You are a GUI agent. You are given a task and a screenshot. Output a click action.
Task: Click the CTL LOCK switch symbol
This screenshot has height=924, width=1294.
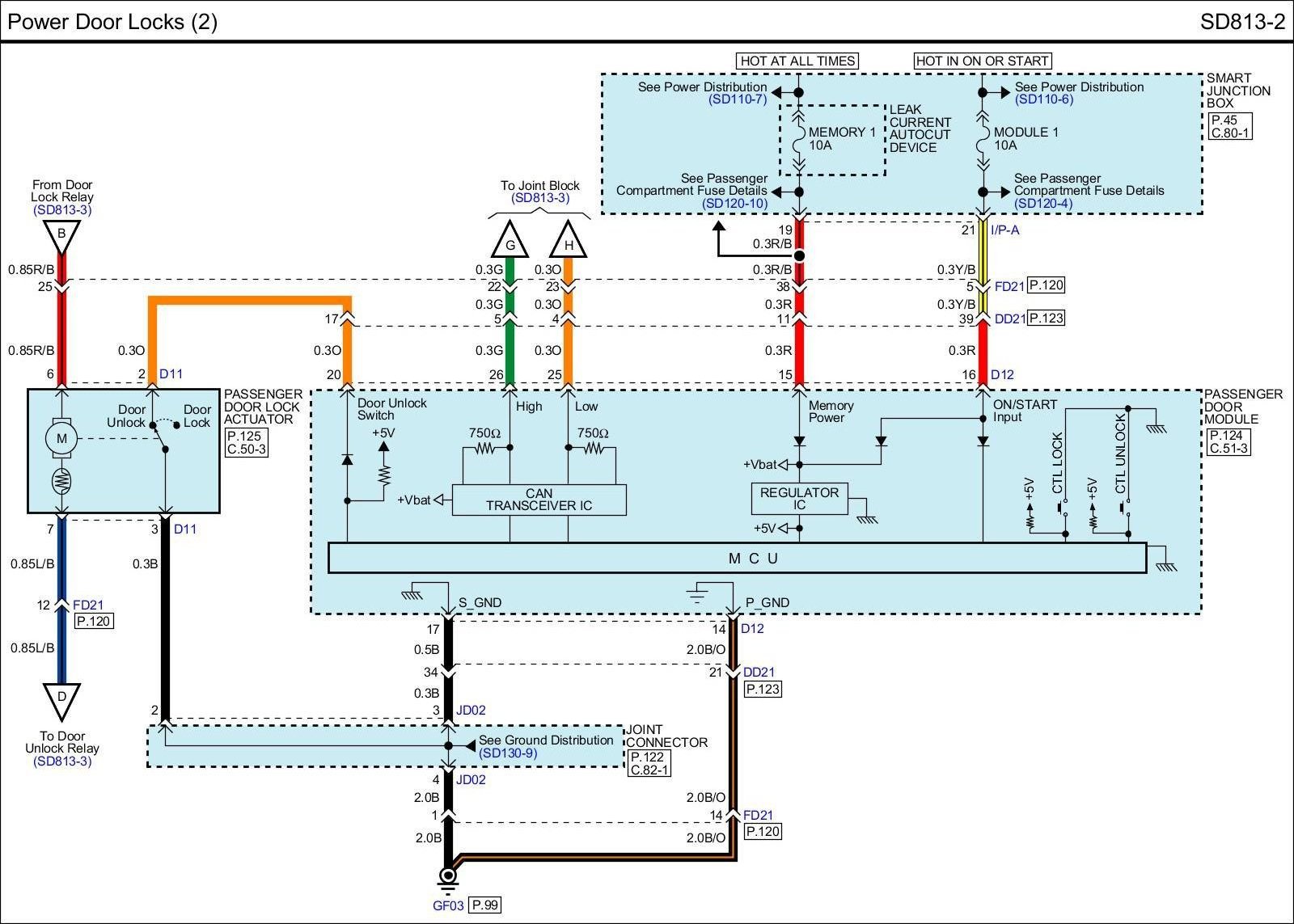point(1061,508)
